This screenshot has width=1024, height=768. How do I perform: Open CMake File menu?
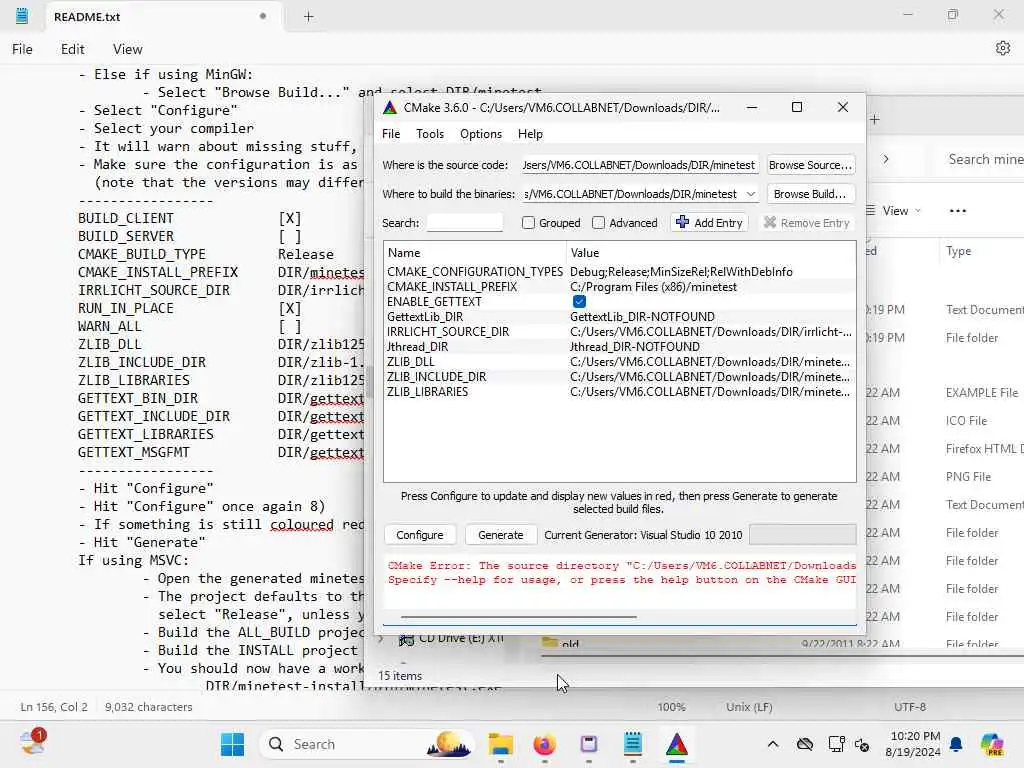coord(391,134)
